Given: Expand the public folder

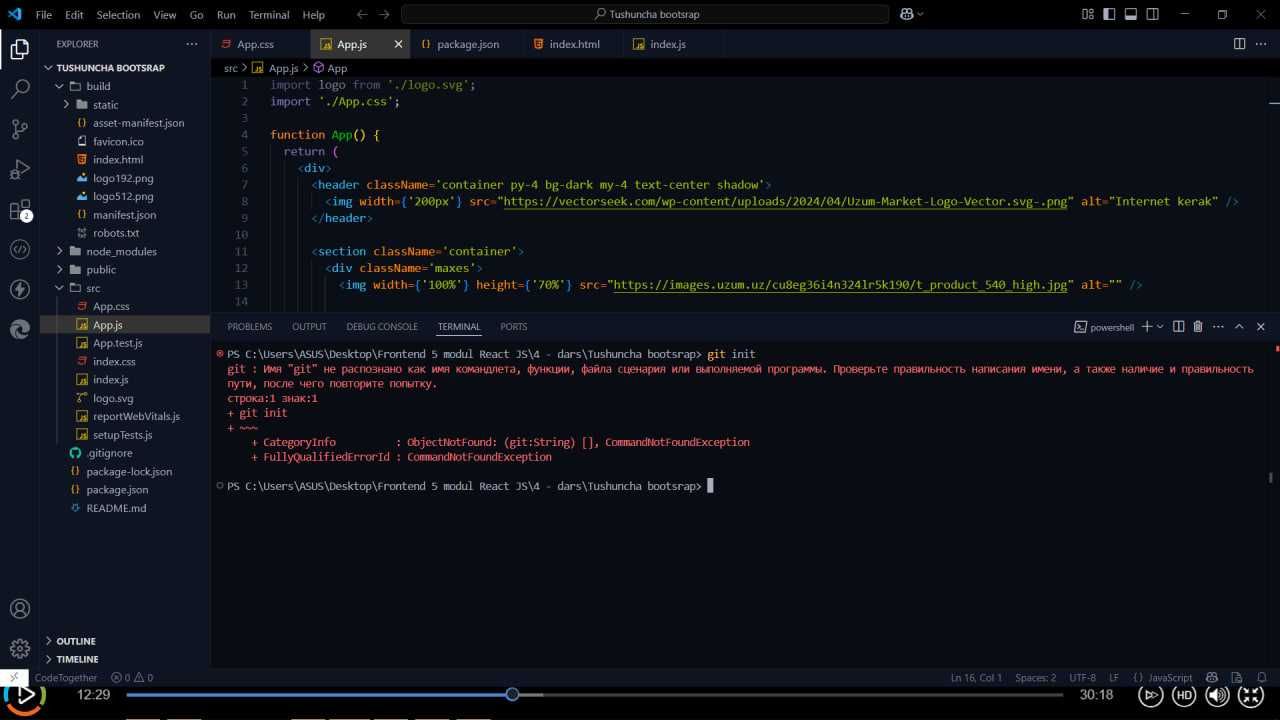Looking at the screenshot, I should [125, 269].
